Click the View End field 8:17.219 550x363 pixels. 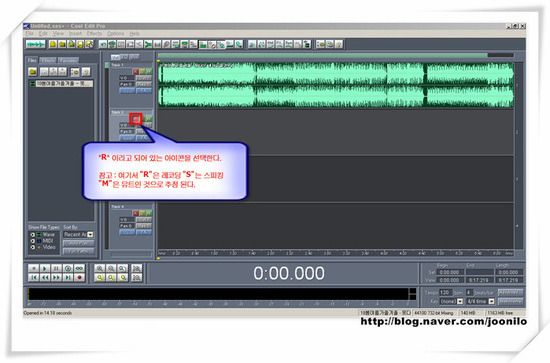click(479, 280)
